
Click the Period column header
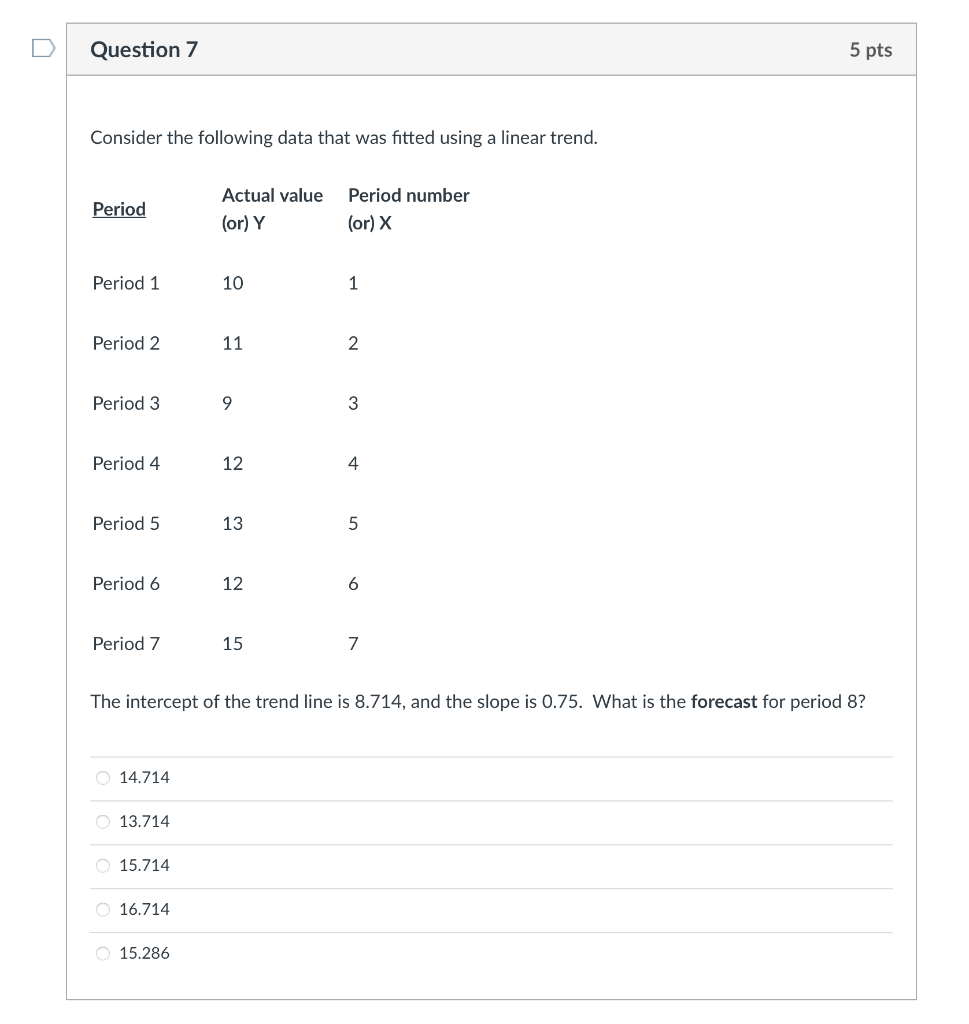(x=118, y=209)
